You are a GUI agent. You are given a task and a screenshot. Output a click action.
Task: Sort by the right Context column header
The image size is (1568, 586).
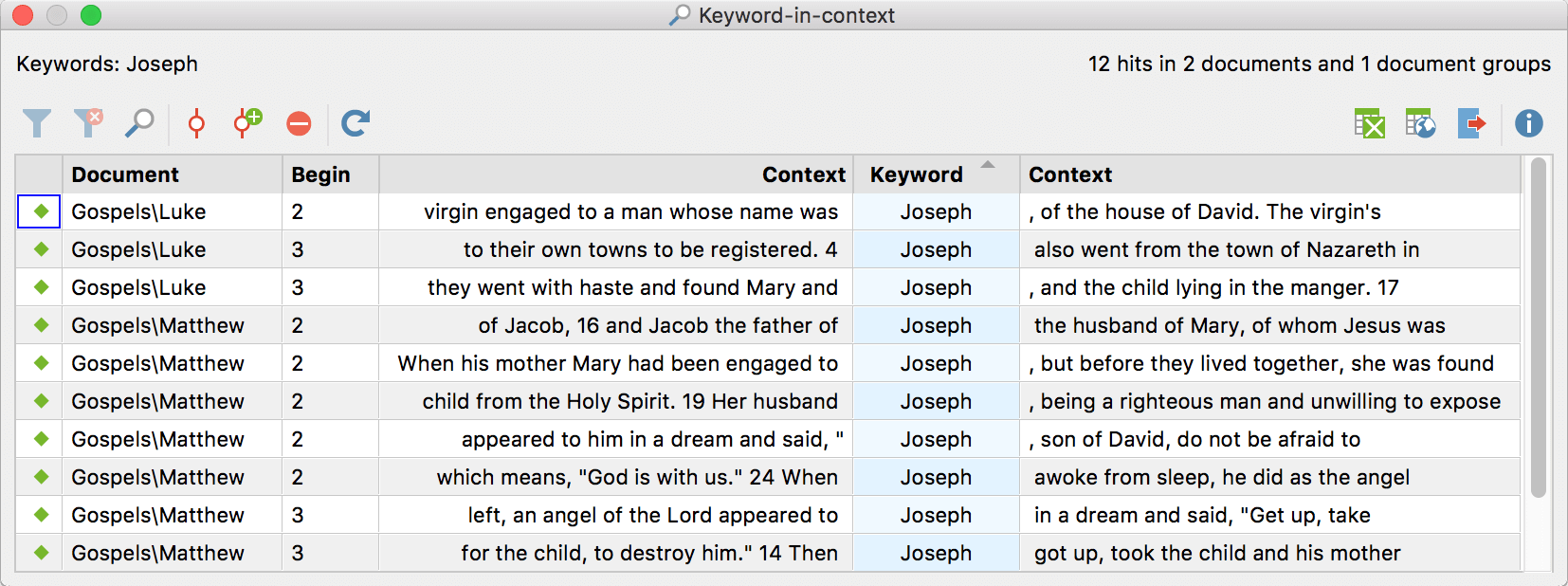click(x=1270, y=174)
